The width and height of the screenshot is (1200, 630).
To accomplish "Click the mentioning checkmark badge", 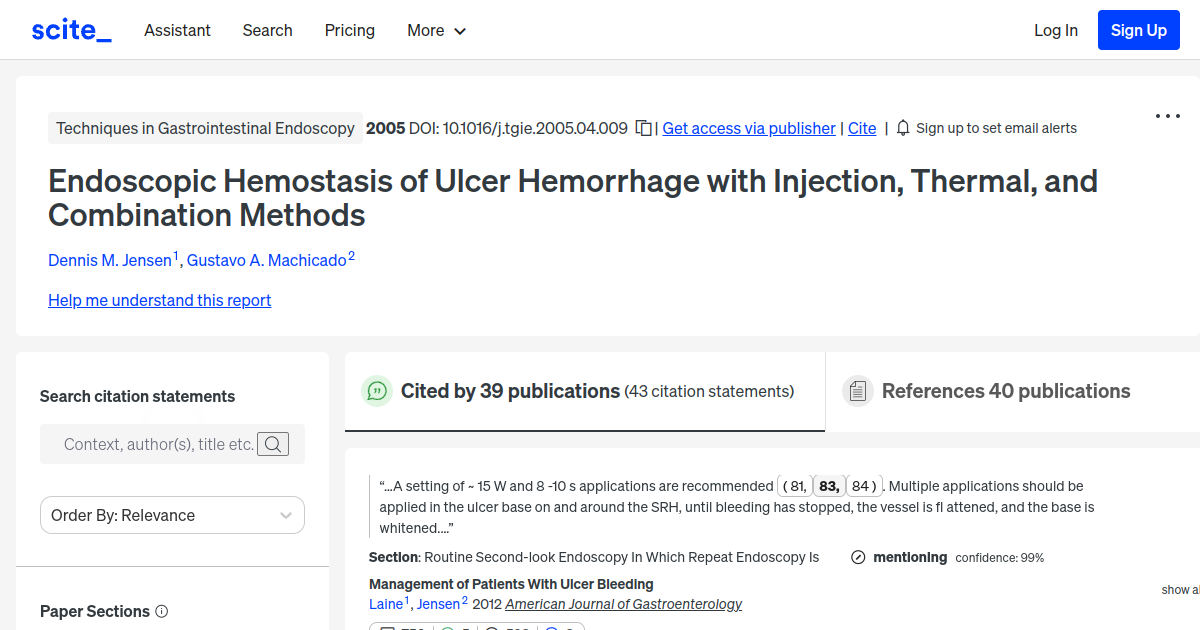I will tap(858, 557).
